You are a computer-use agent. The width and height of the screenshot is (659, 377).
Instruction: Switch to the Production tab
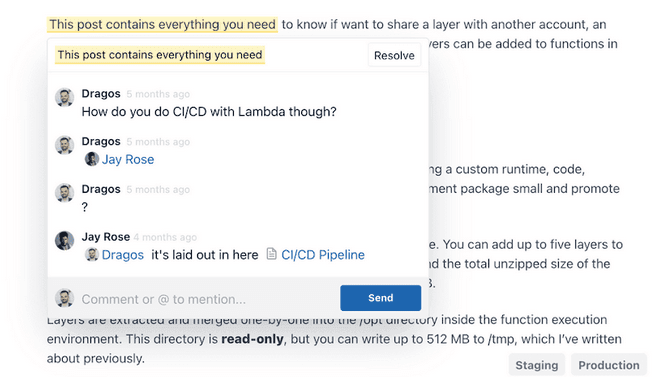click(609, 365)
